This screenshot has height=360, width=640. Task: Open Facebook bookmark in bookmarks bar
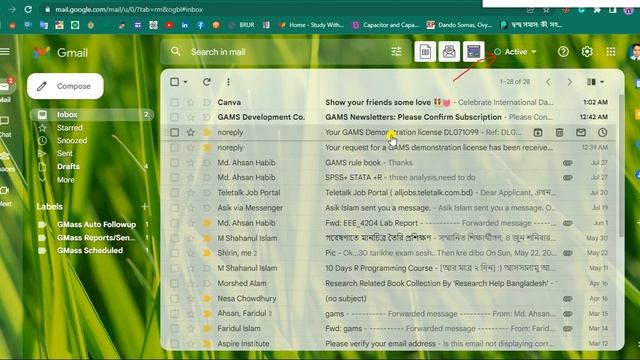pyautogui.click(x=200, y=25)
